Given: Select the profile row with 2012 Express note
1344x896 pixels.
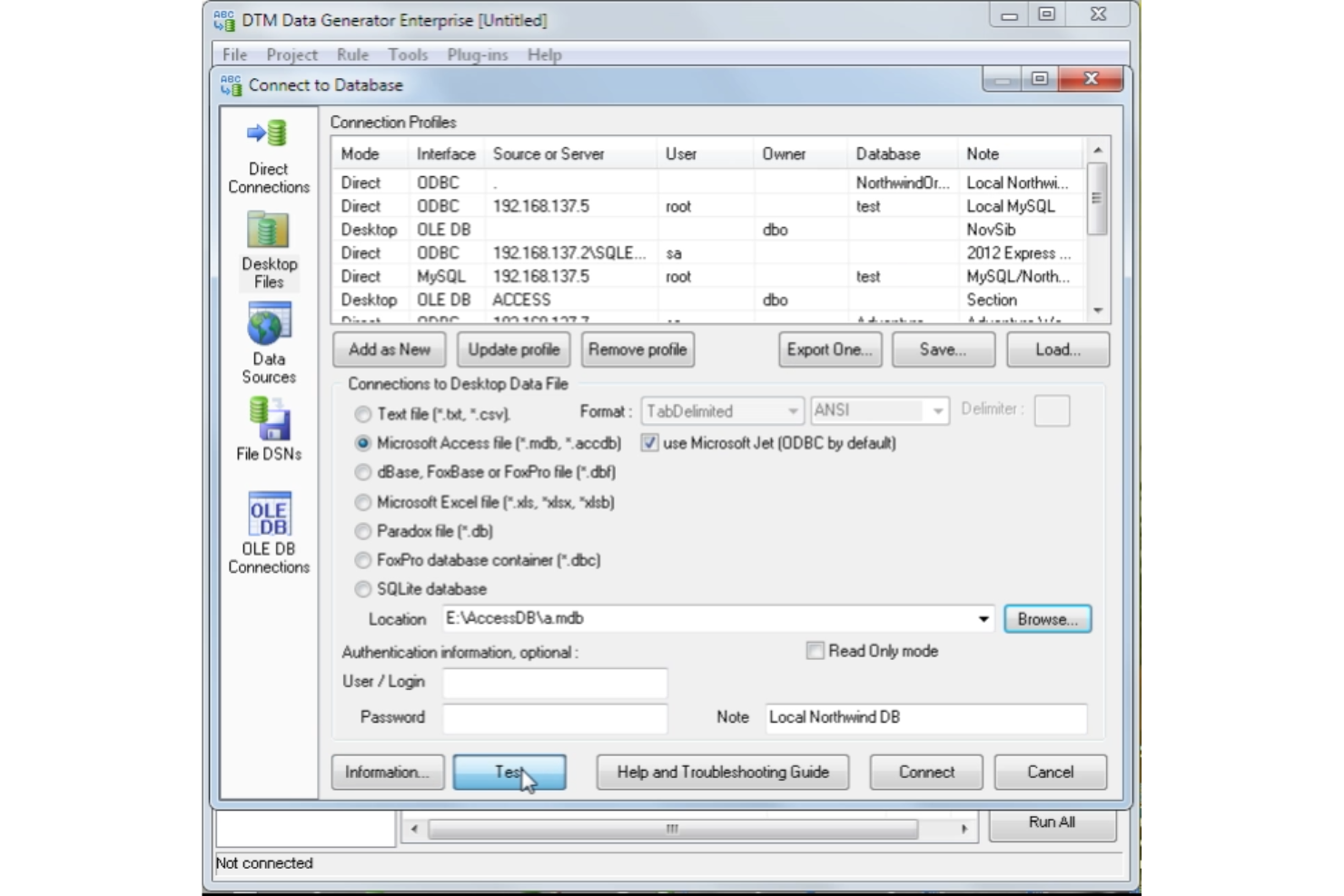Looking at the screenshot, I should click(707, 253).
